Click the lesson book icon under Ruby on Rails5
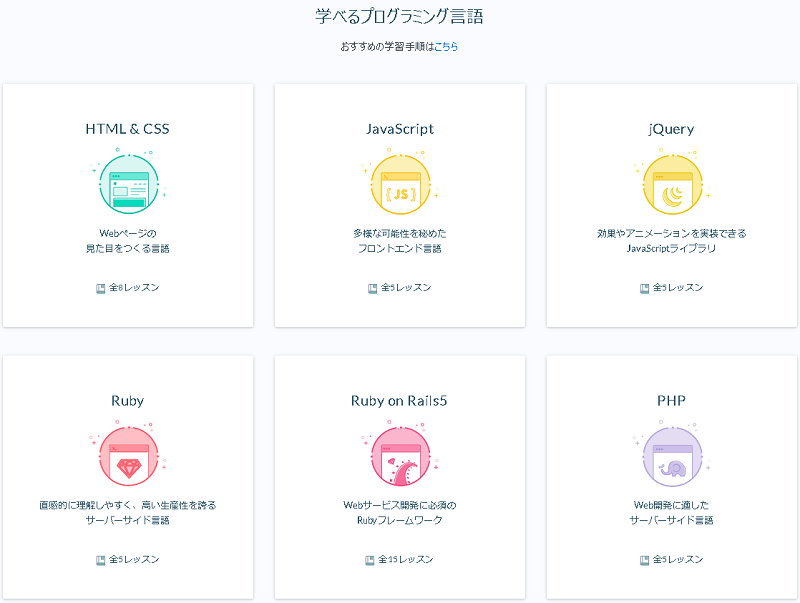This screenshot has height=603, width=800. coord(370,560)
